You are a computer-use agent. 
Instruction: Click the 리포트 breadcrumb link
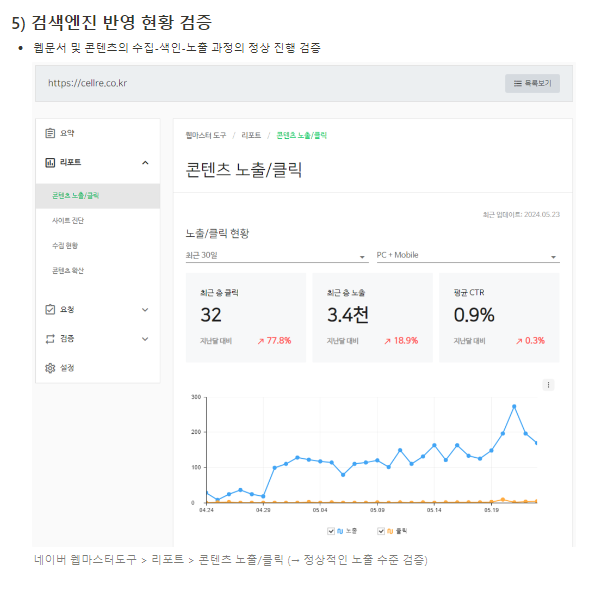coord(251,135)
